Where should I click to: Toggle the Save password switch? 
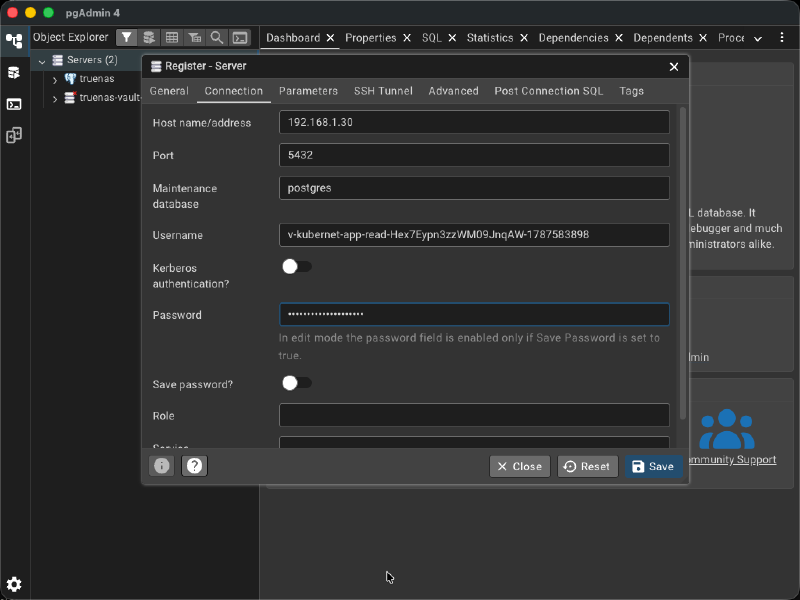pos(297,383)
